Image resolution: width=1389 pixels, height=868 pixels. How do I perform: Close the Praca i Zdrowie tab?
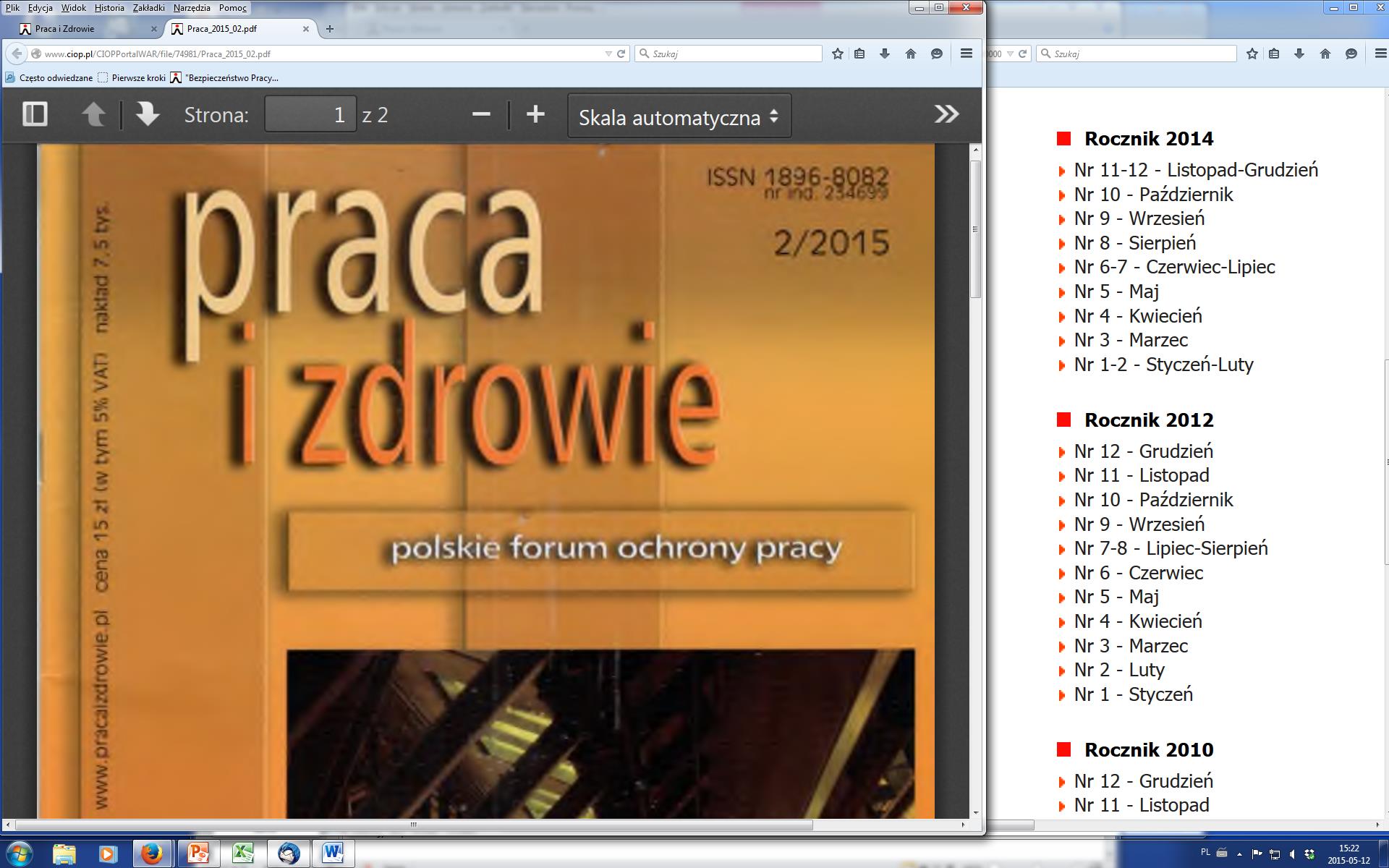point(153,29)
